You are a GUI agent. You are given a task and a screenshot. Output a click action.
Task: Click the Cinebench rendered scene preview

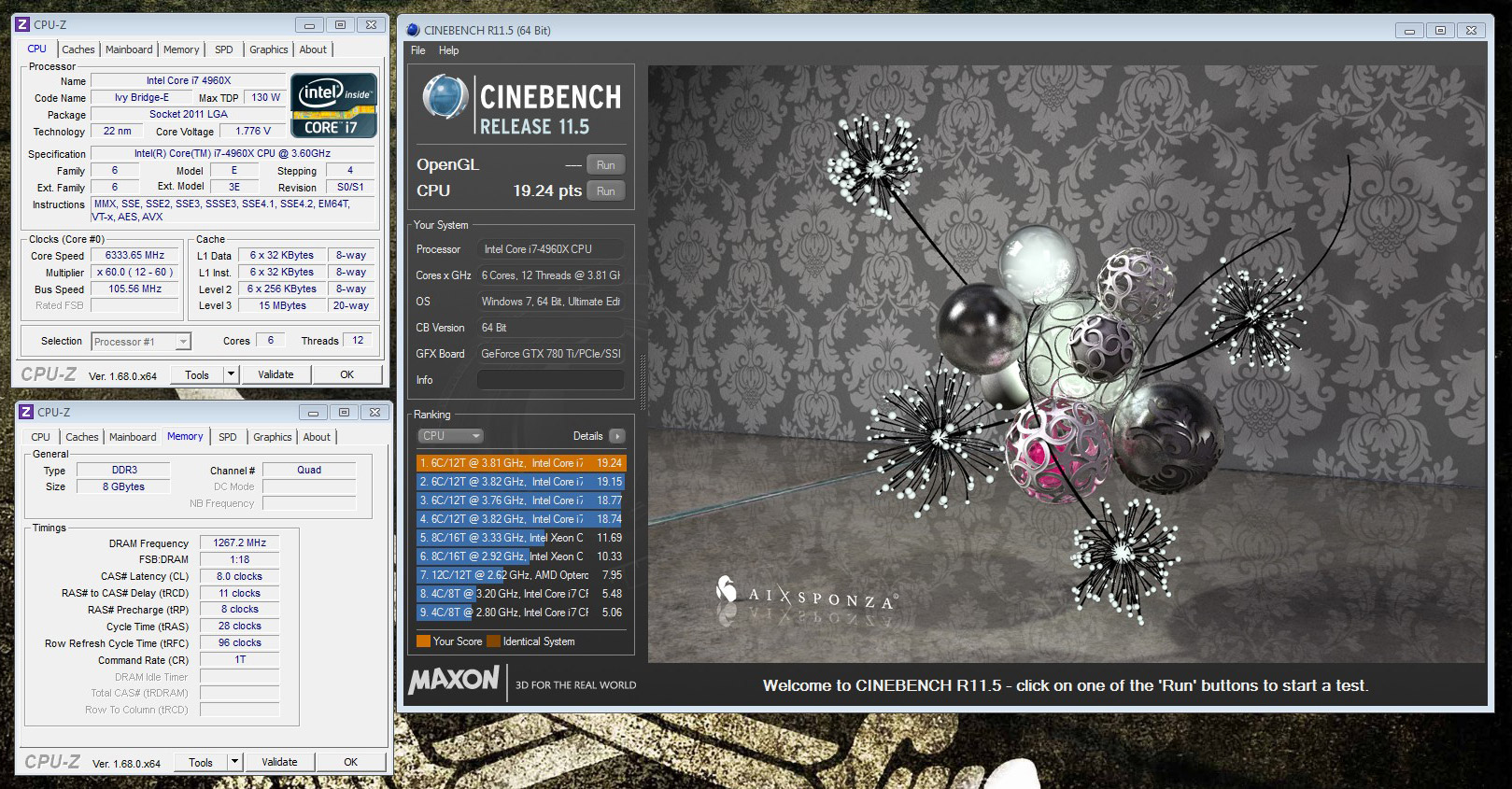coord(1067,364)
